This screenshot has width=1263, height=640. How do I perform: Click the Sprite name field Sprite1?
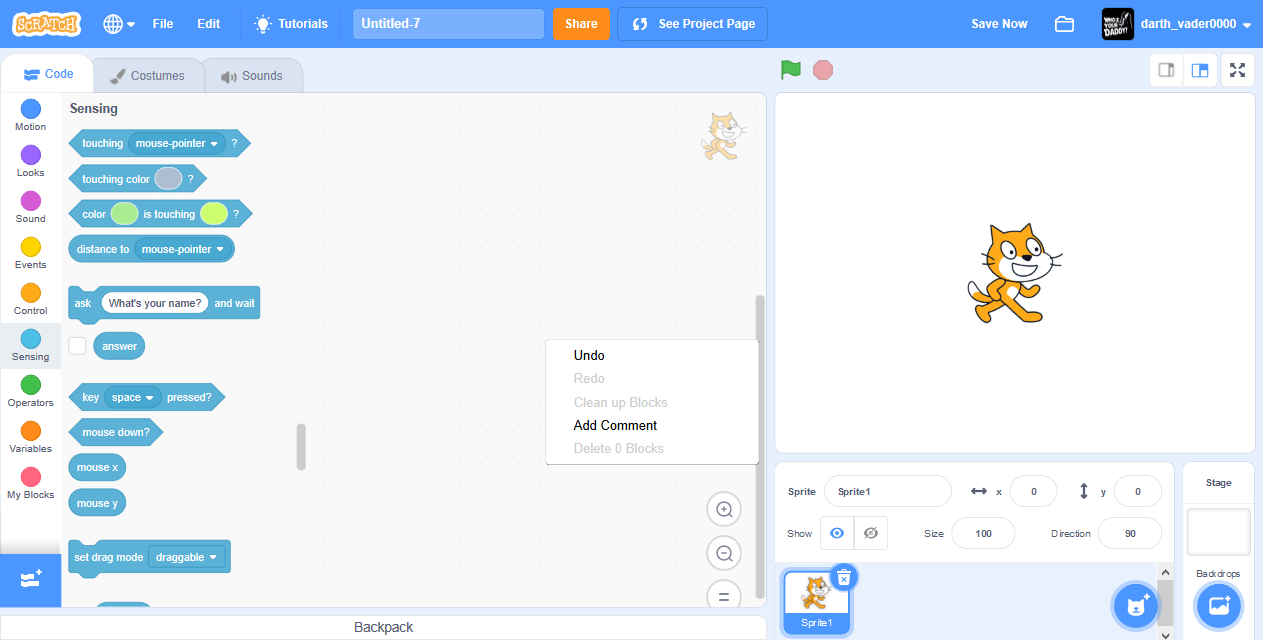coord(888,491)
